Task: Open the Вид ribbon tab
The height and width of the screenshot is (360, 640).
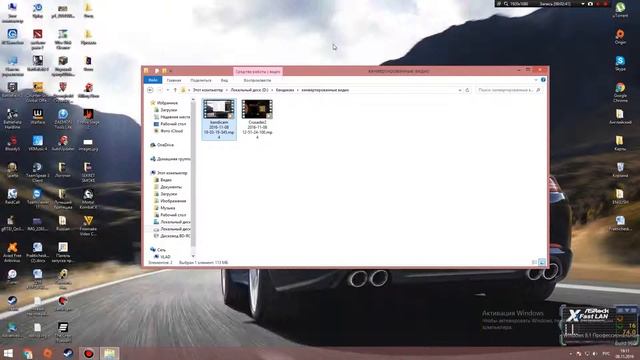Action: point(224,80)
